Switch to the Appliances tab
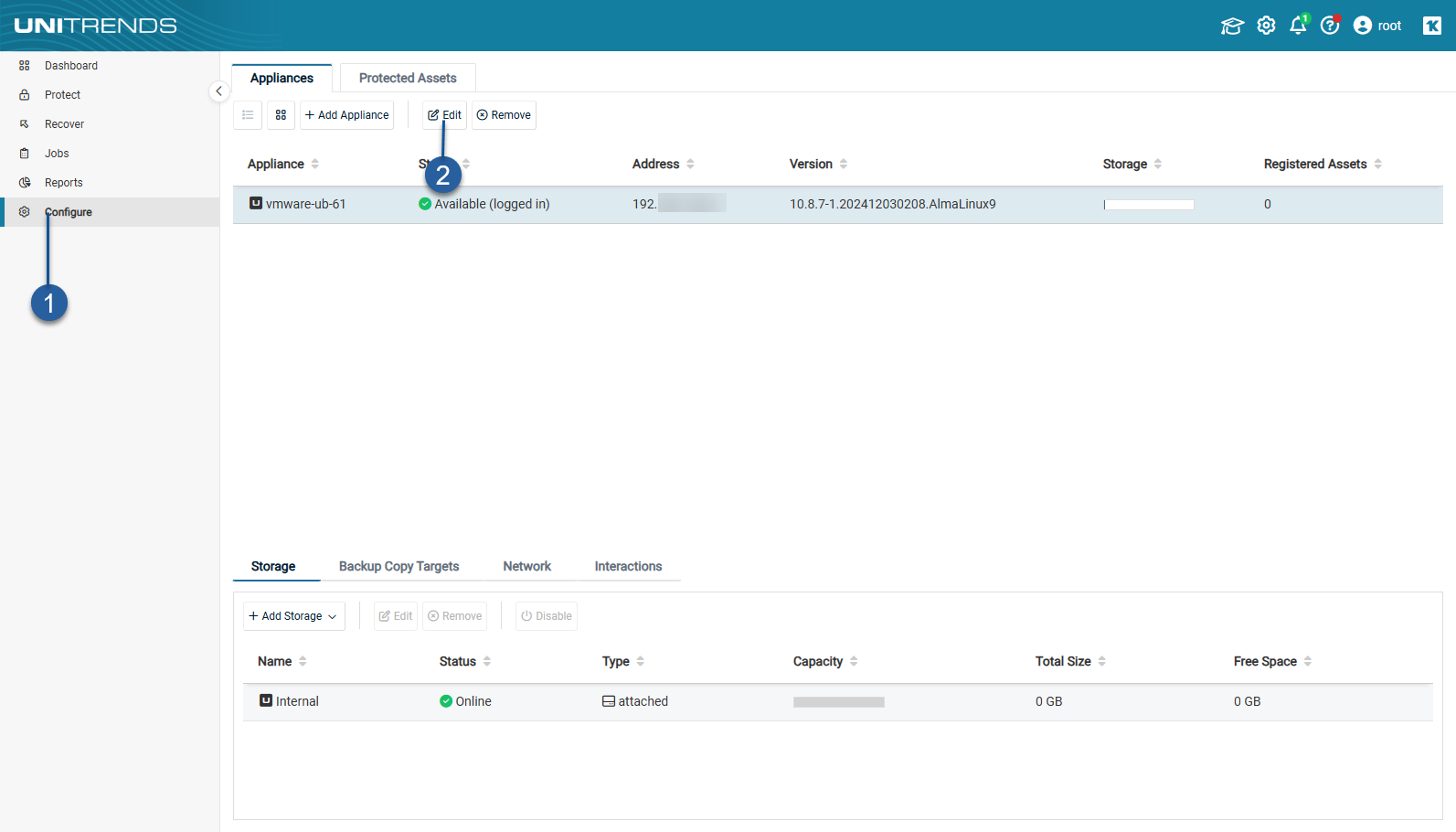The height and width of the screenshot is (832, 1456). point(282,78)
